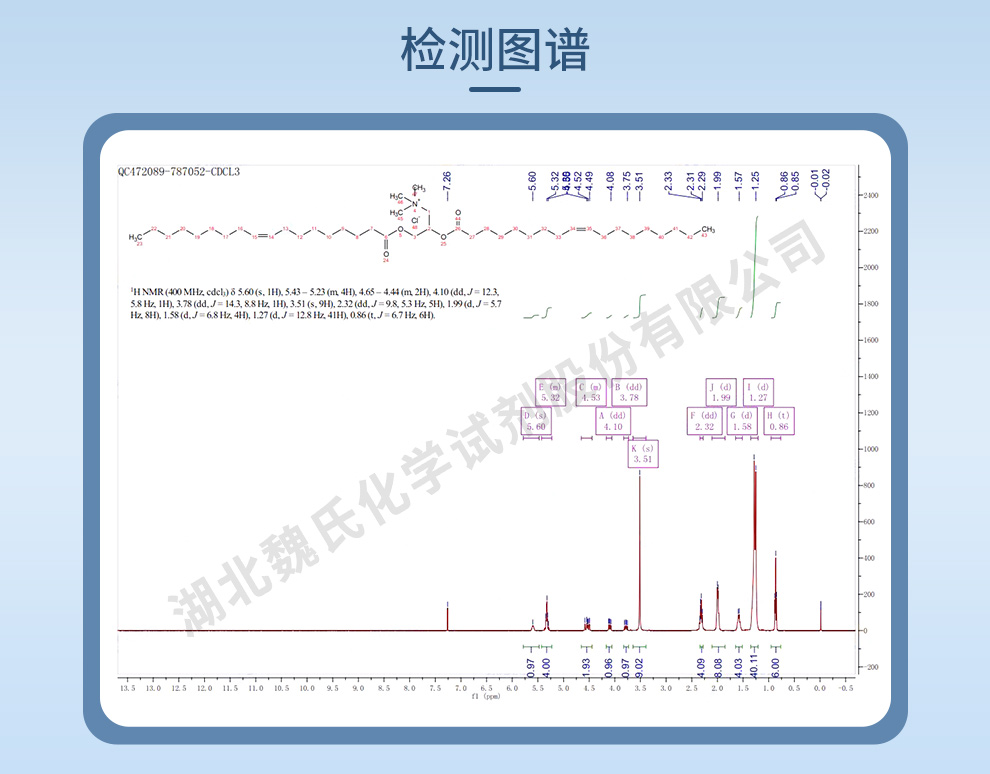This screenshot has width=990, height=774.
Task: Click the 检测图谱 title heading
Action: coord(495,51)
